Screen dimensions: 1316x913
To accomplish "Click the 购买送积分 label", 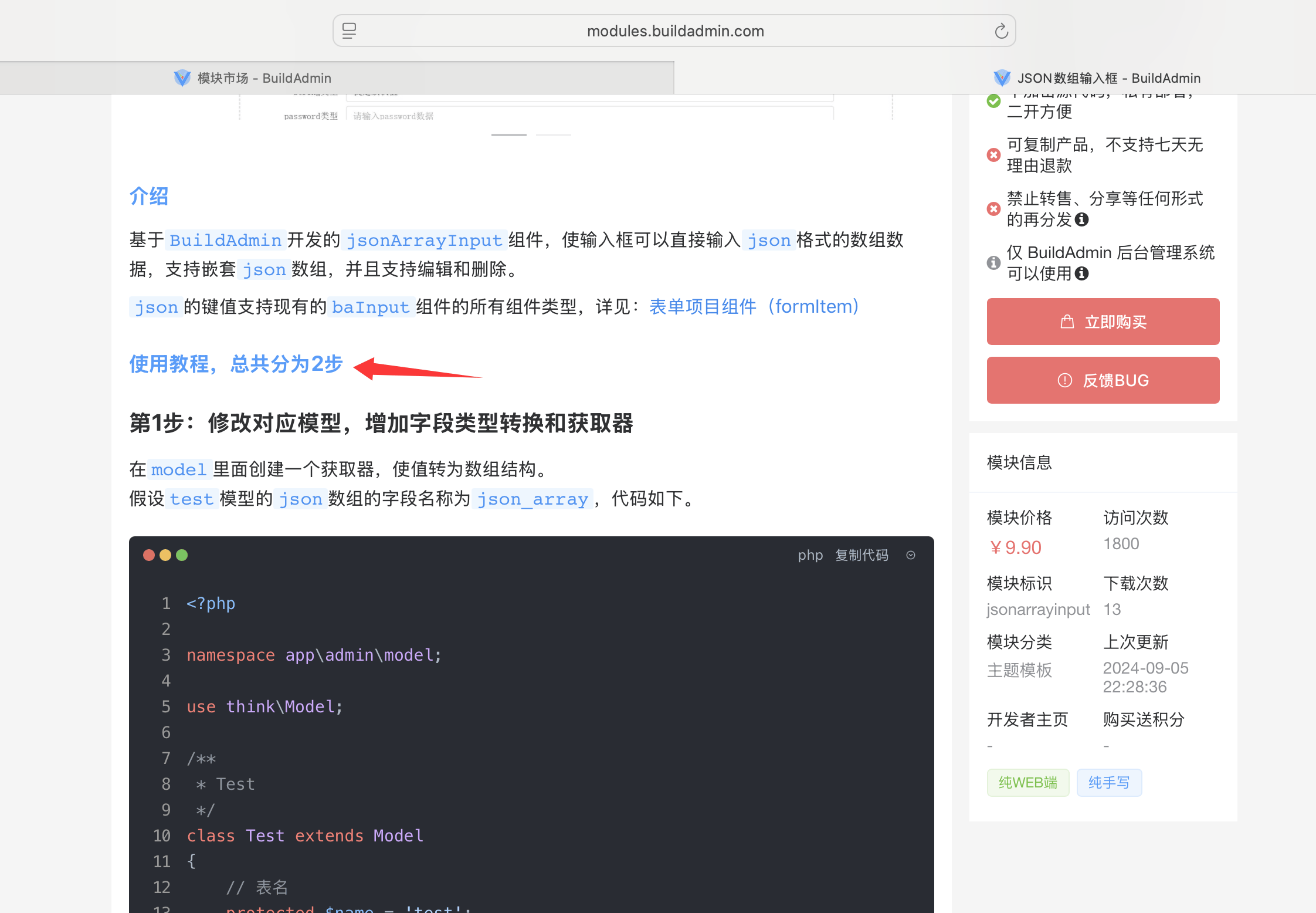I will point(1144,719).
